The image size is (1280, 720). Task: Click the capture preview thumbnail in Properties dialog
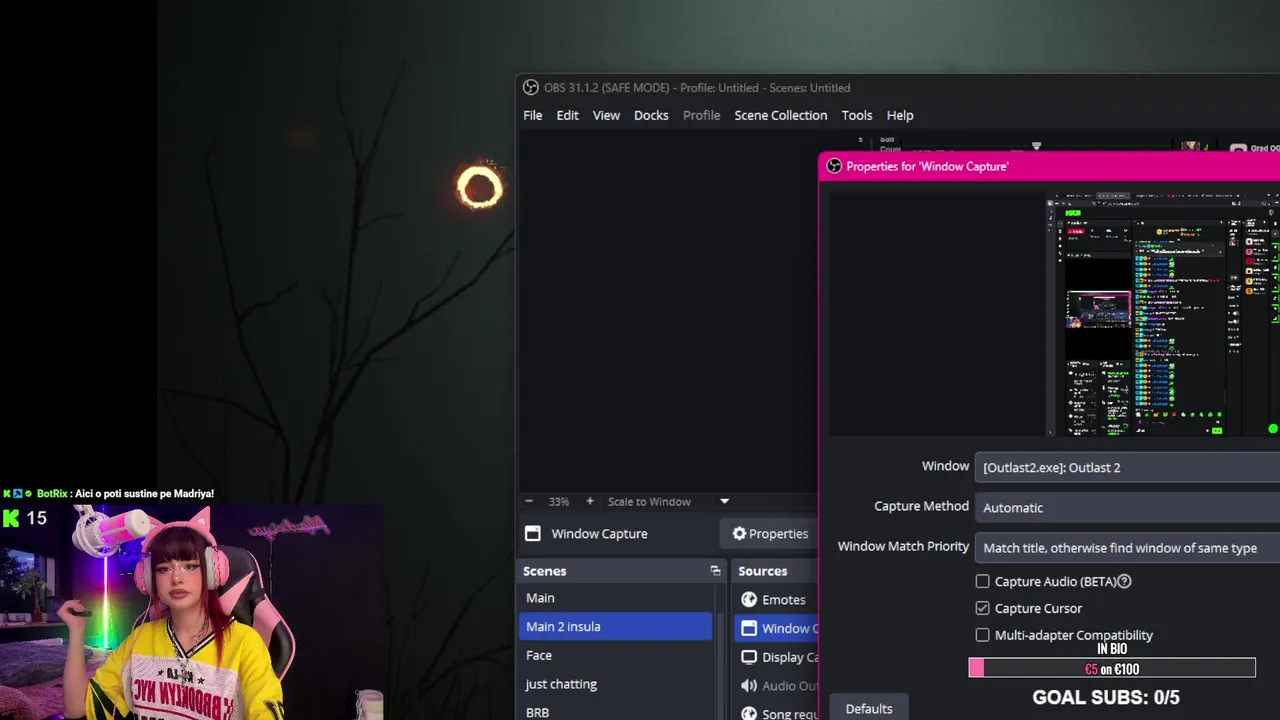coord(1163,316)
